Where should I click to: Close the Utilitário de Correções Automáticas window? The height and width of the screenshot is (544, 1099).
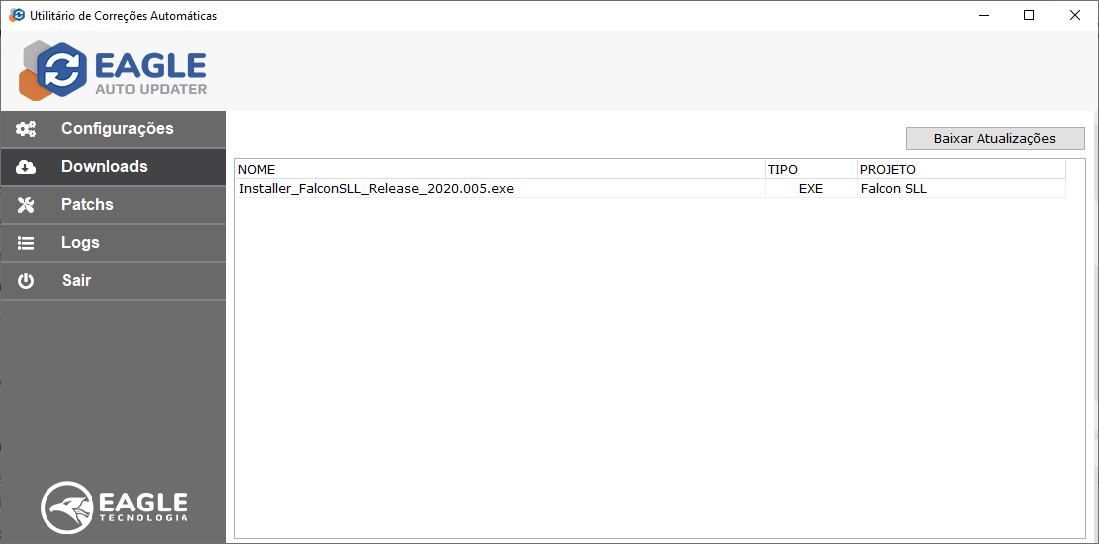pyautogui.click(x=1074, y=15)
